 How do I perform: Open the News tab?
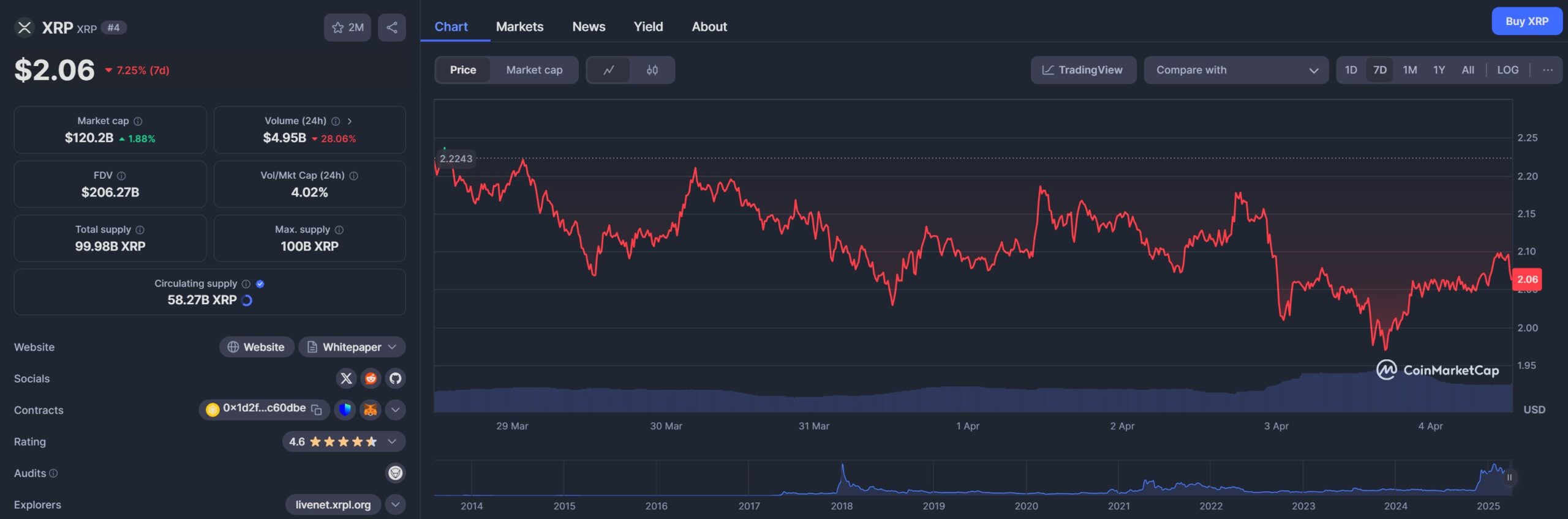click(x=589, y=26)
